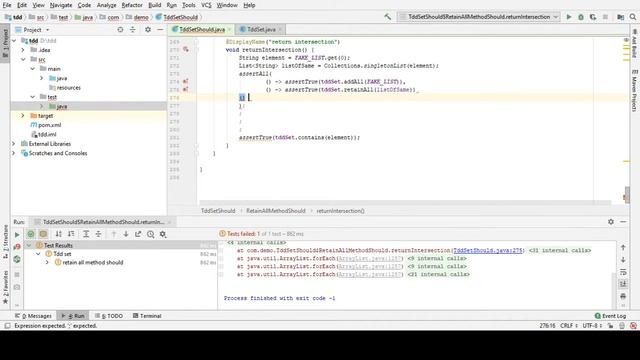
Task: Click the Stop button in main toolbar
Action: 605,17
